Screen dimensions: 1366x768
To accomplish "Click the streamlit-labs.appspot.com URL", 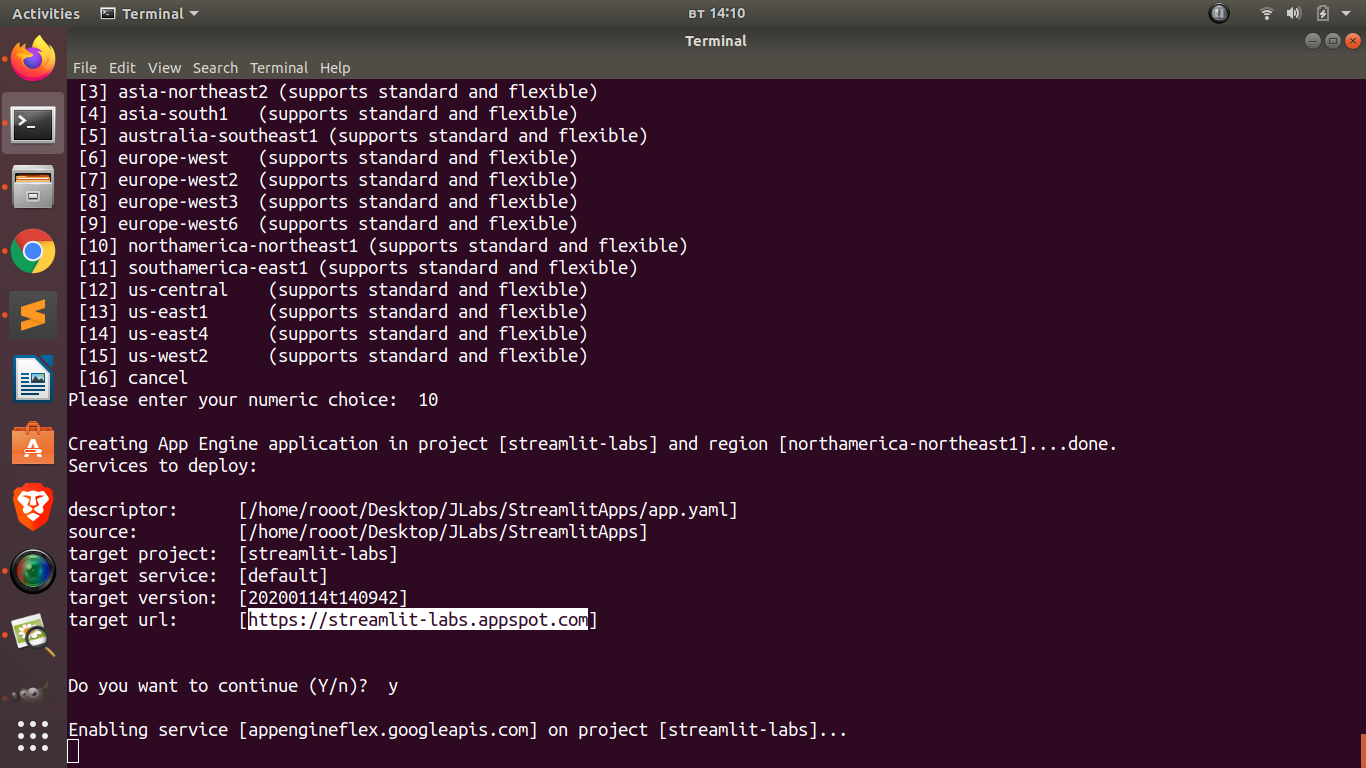I will (x=418, y=620).
